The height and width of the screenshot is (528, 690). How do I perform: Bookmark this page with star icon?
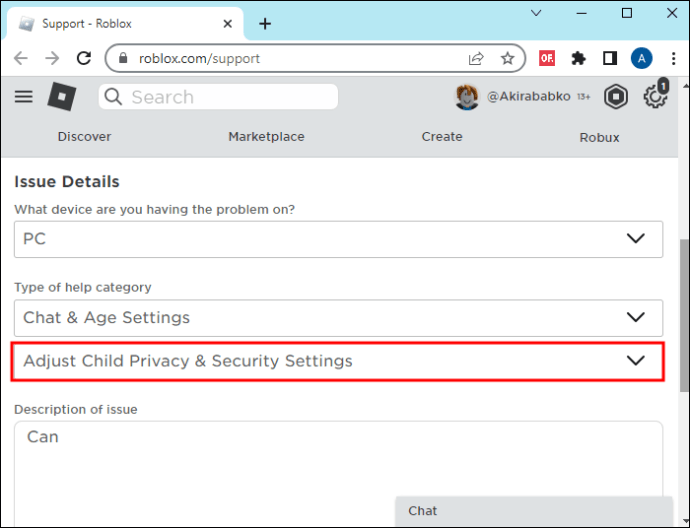[x=507, y=58]
